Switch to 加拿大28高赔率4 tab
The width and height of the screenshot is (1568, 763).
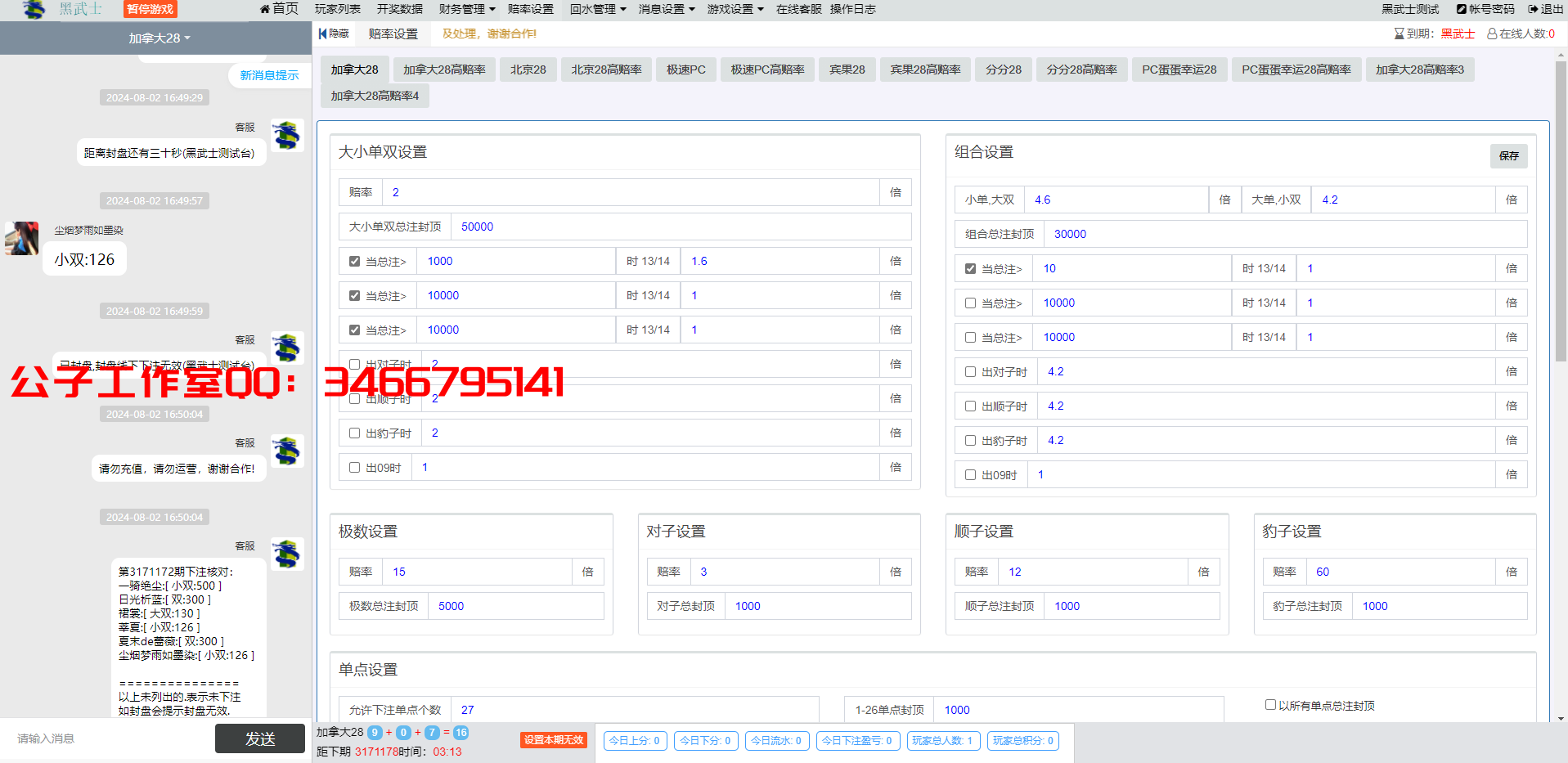point(375,96)
